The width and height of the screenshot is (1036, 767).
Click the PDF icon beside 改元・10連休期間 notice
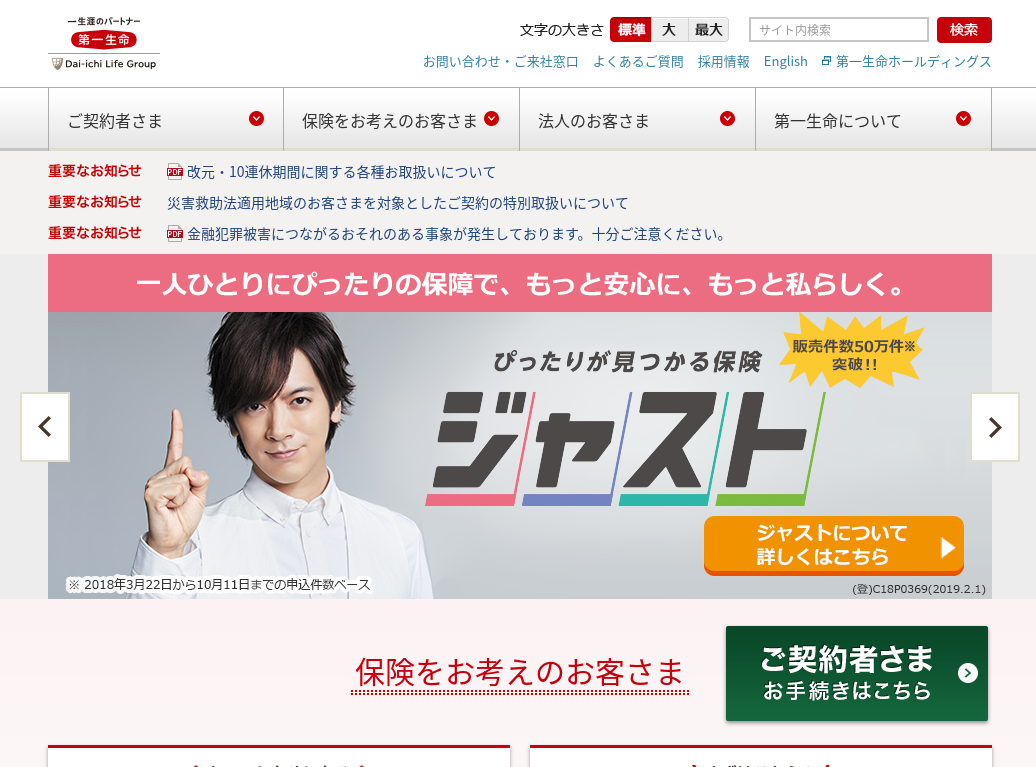pos(174,172)
